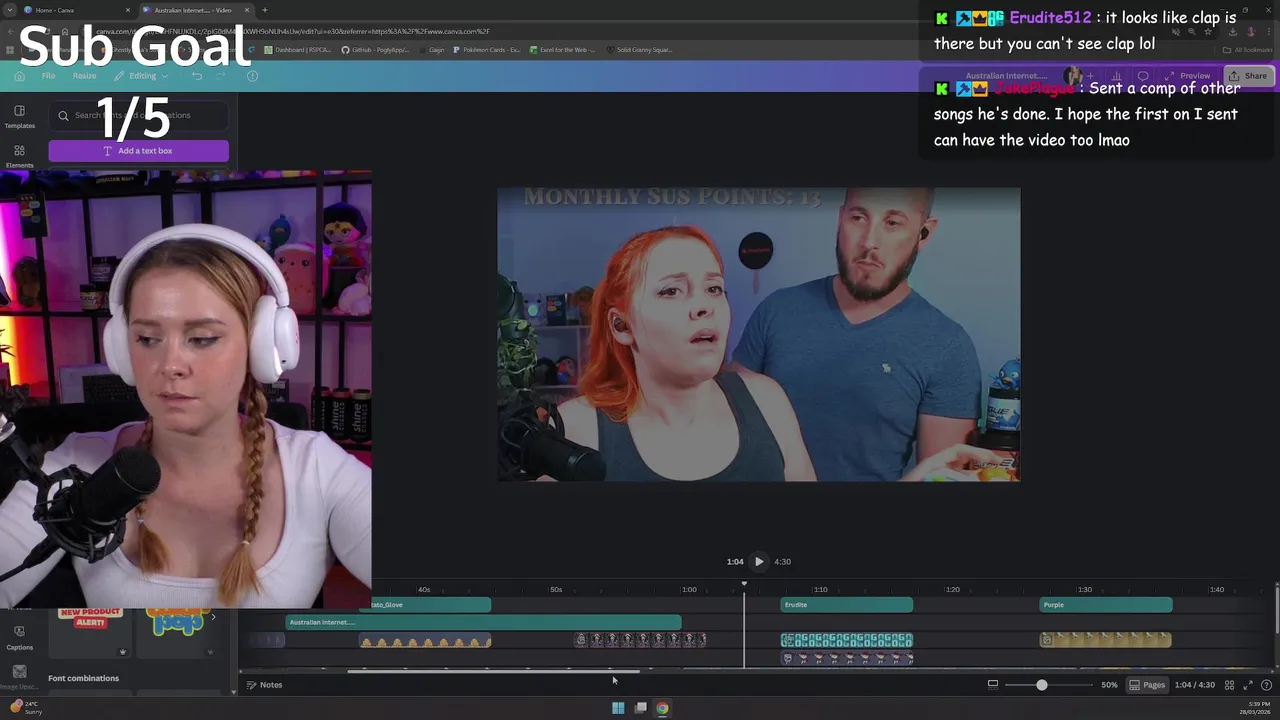Open the Notes panel
This screenshot has height=720, width=1280.
[265, 685]
